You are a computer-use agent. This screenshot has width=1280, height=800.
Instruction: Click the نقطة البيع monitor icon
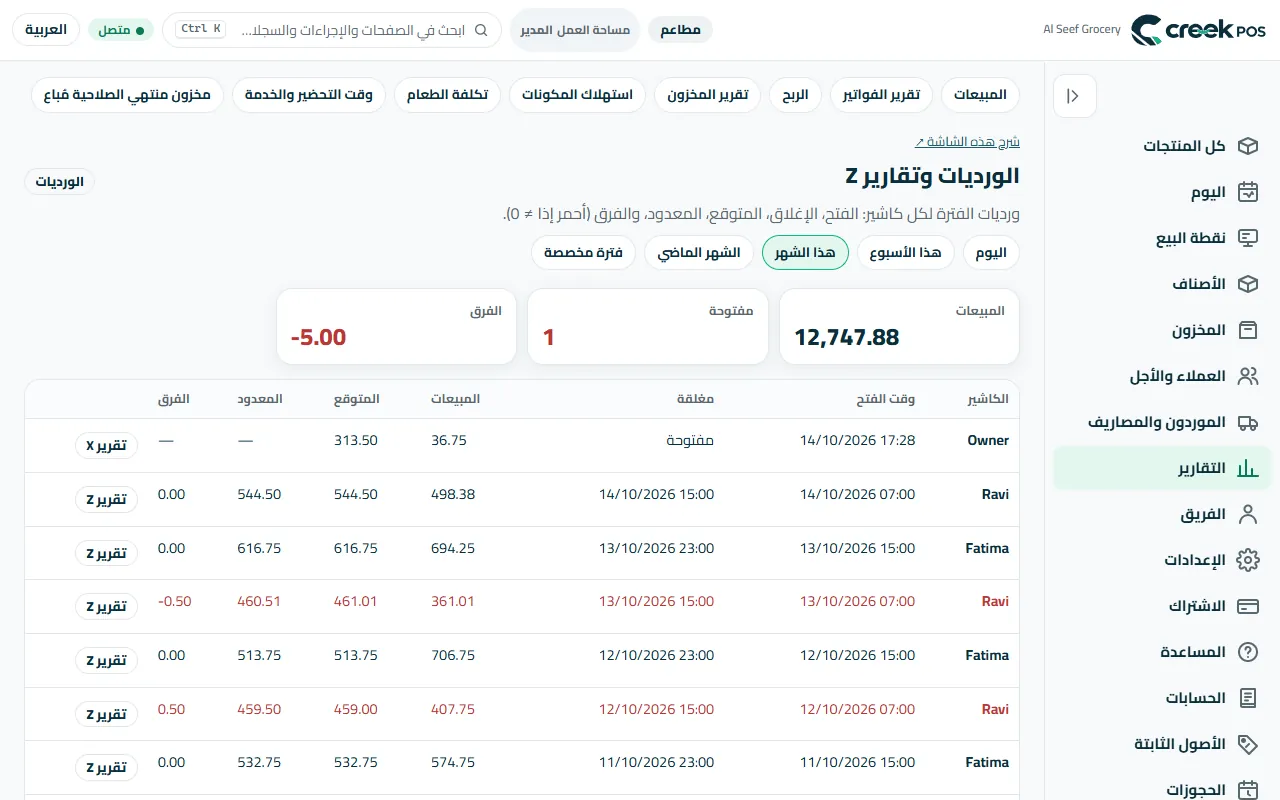(1247, 238)
